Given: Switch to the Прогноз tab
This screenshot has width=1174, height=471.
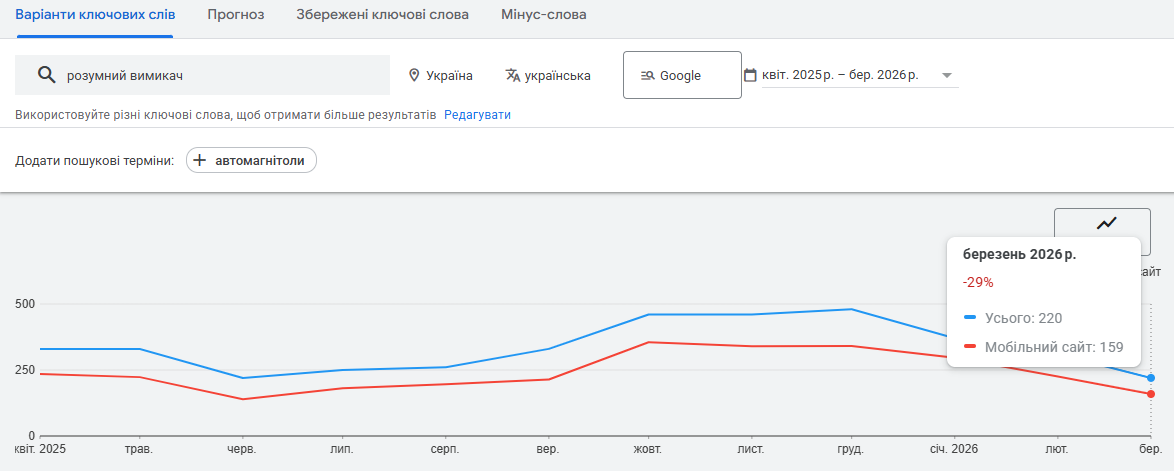Looking at the screenshot, I should pos(236,15).
